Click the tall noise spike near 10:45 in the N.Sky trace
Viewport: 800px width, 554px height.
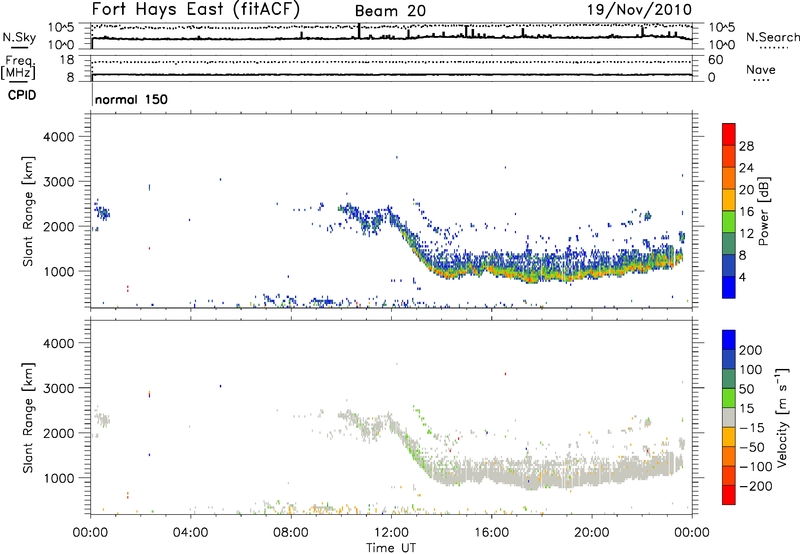(359, 31)
